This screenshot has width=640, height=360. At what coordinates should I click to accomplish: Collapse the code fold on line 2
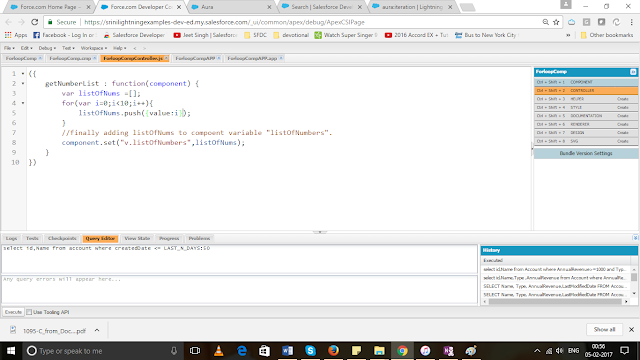[x=23, y=83]
